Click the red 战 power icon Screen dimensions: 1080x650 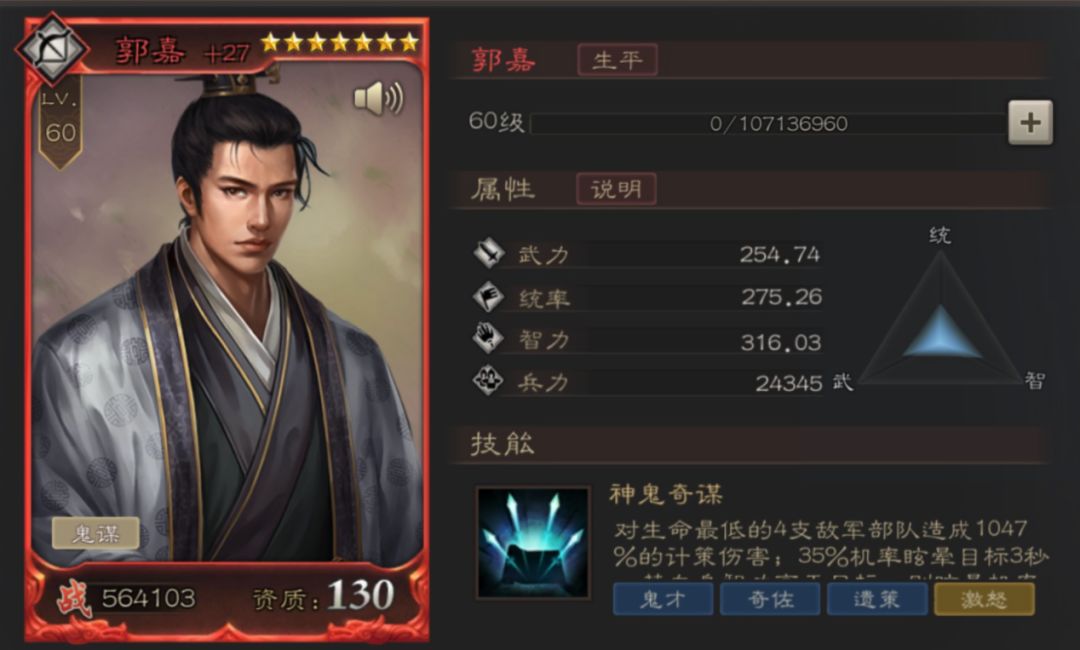[x=74, y=598]
